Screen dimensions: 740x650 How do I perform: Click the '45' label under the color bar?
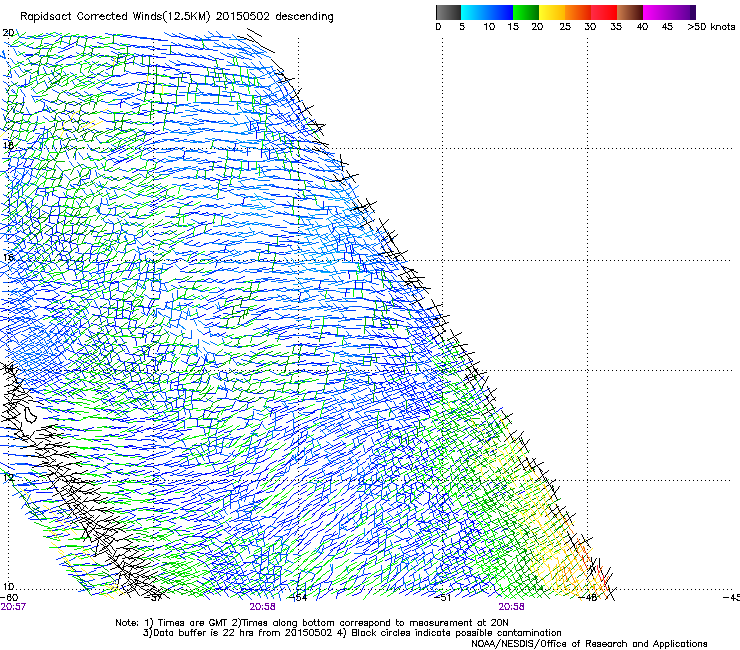coord(667,27)
